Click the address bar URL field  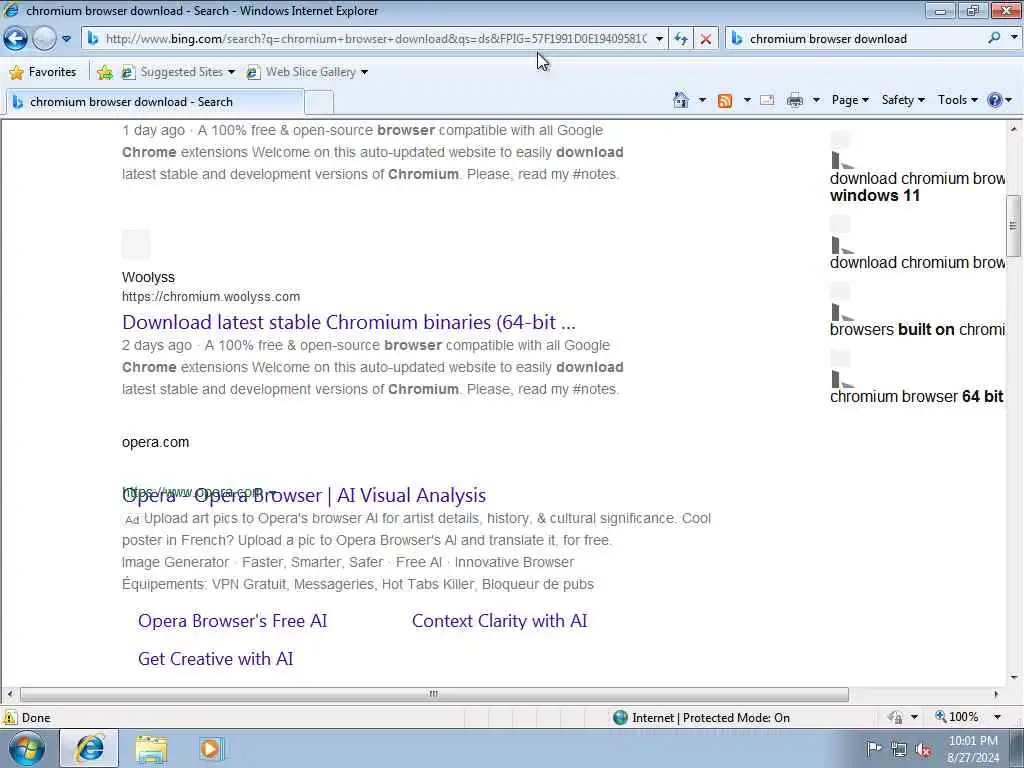(x=376, y=39)
